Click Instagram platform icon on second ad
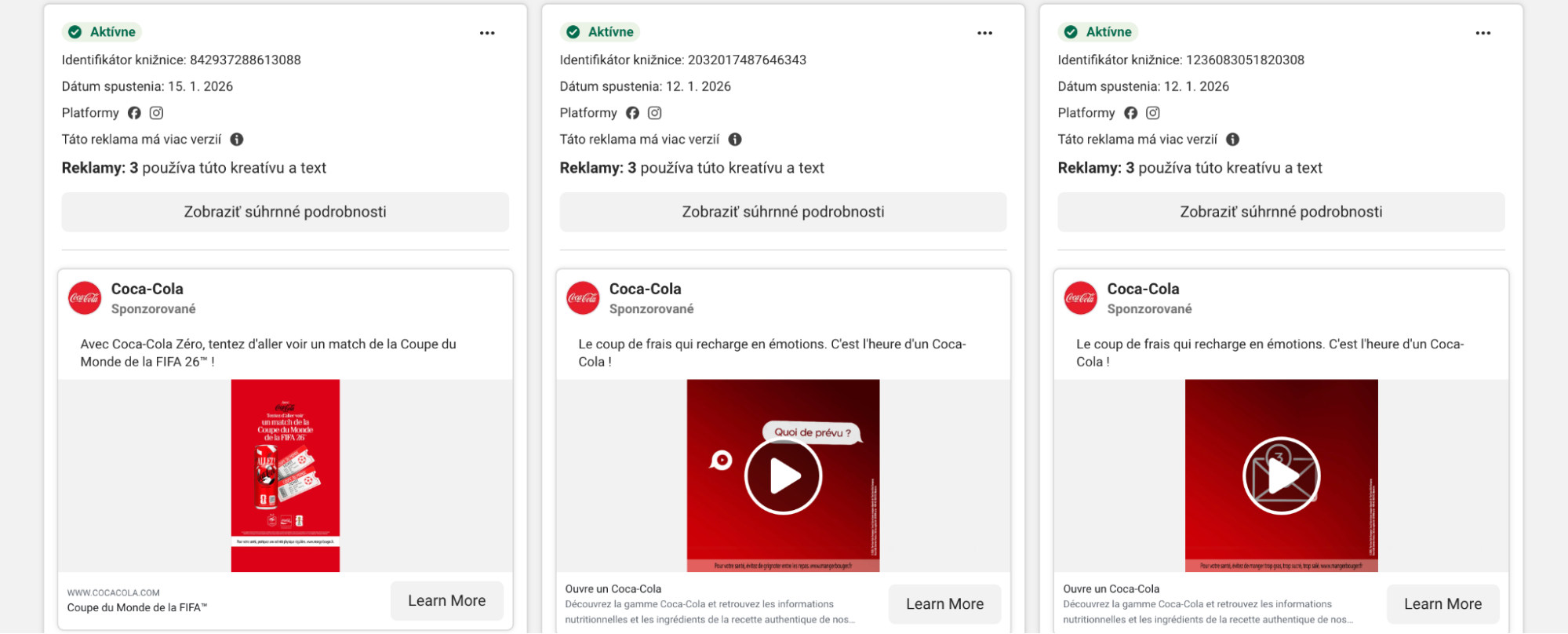Viewport: 1568px width, 634px height. tap(654, 113)
